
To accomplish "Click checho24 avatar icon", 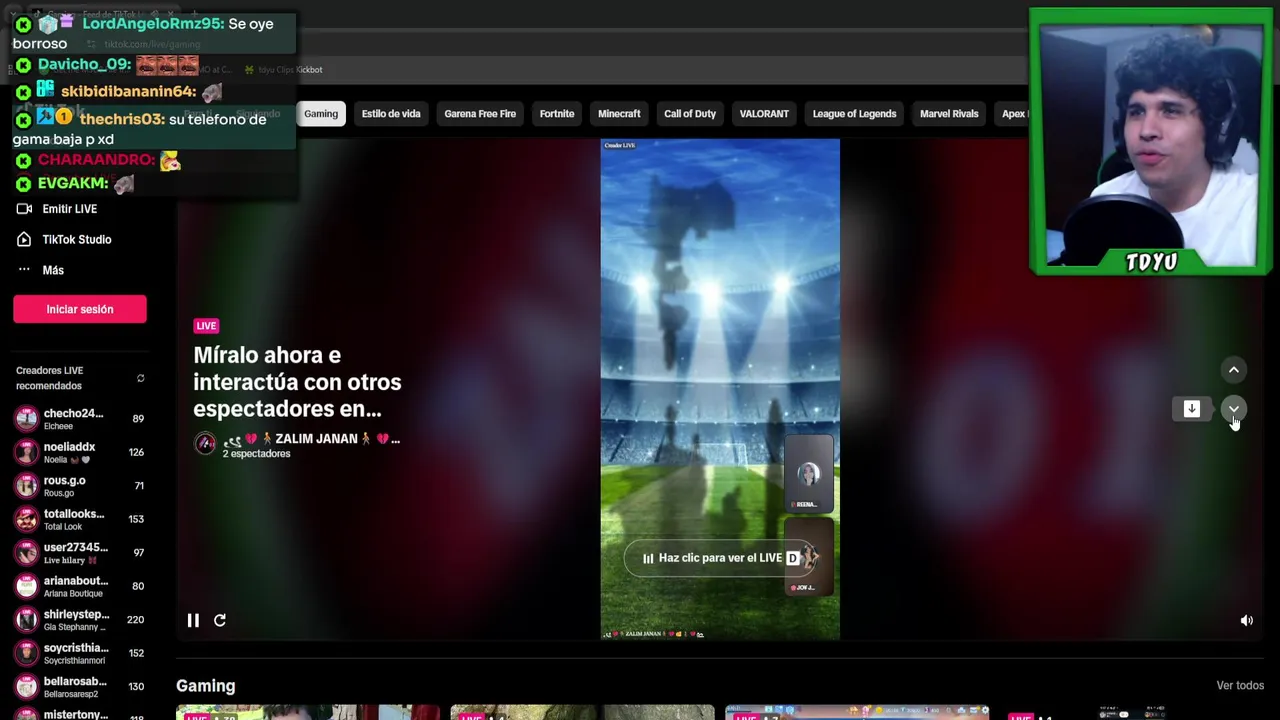I will click(27, 419).
